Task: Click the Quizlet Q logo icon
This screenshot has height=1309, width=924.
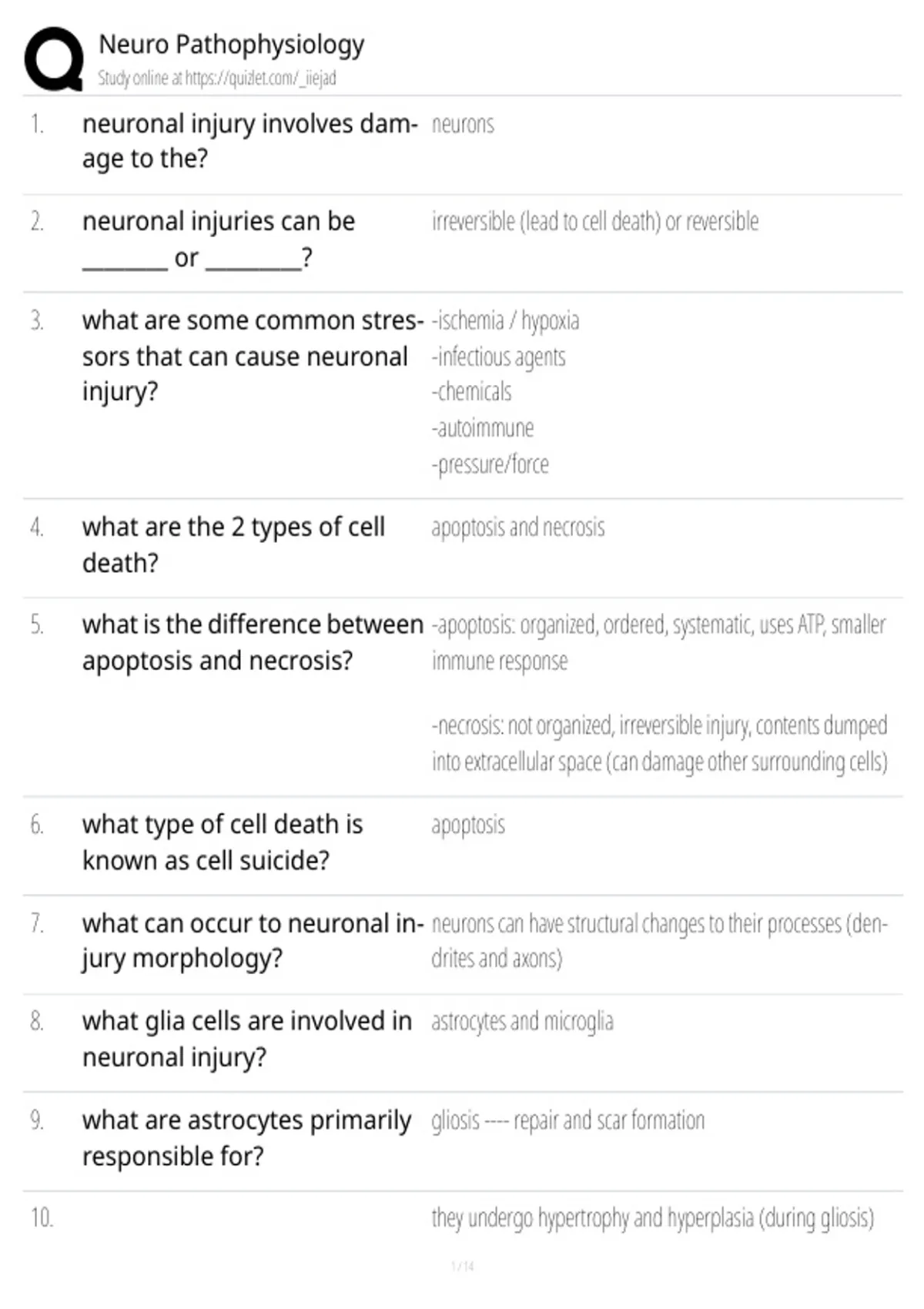Action: [54, 59]
